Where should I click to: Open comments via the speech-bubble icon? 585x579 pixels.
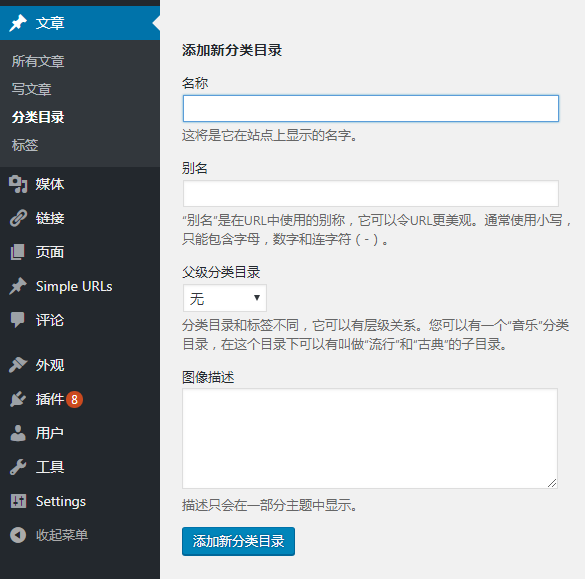coord(18,320)
